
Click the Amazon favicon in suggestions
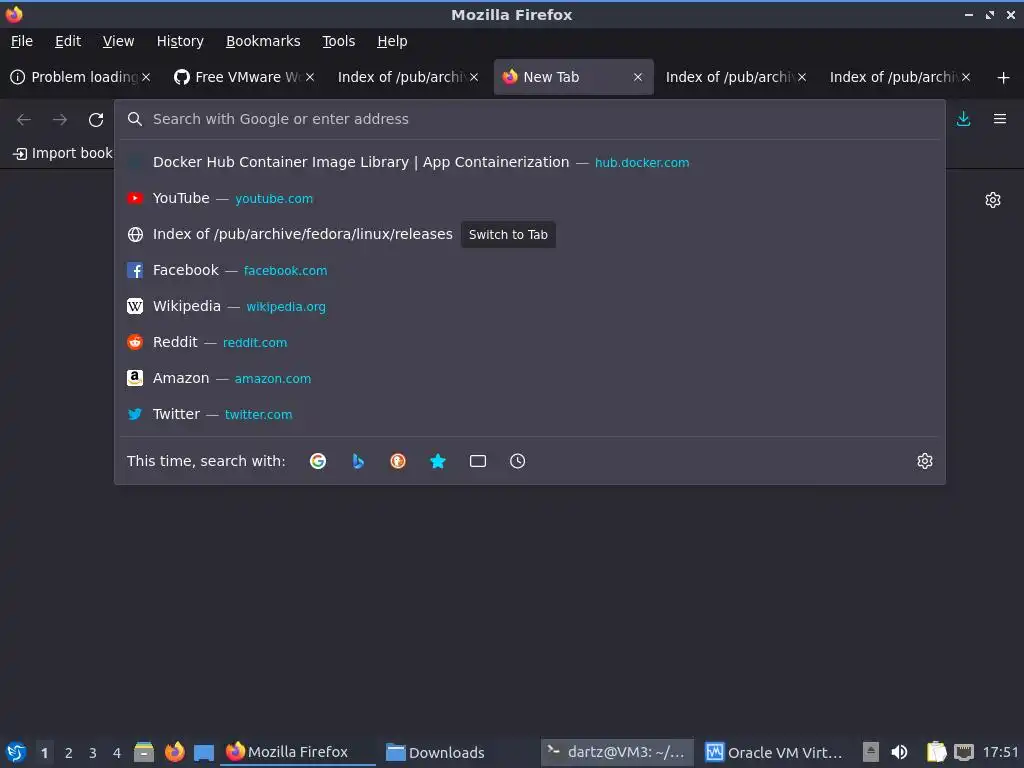coord(135,378)
